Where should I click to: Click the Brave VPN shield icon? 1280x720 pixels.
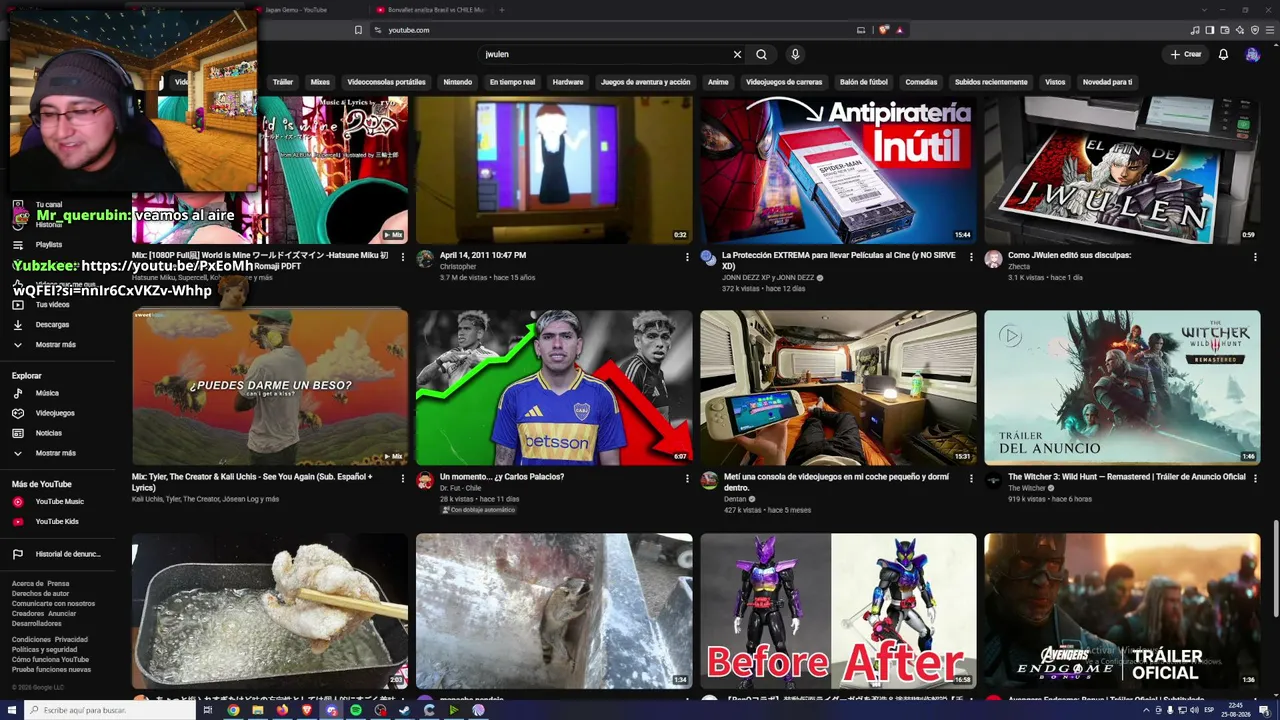[1254, 30]
